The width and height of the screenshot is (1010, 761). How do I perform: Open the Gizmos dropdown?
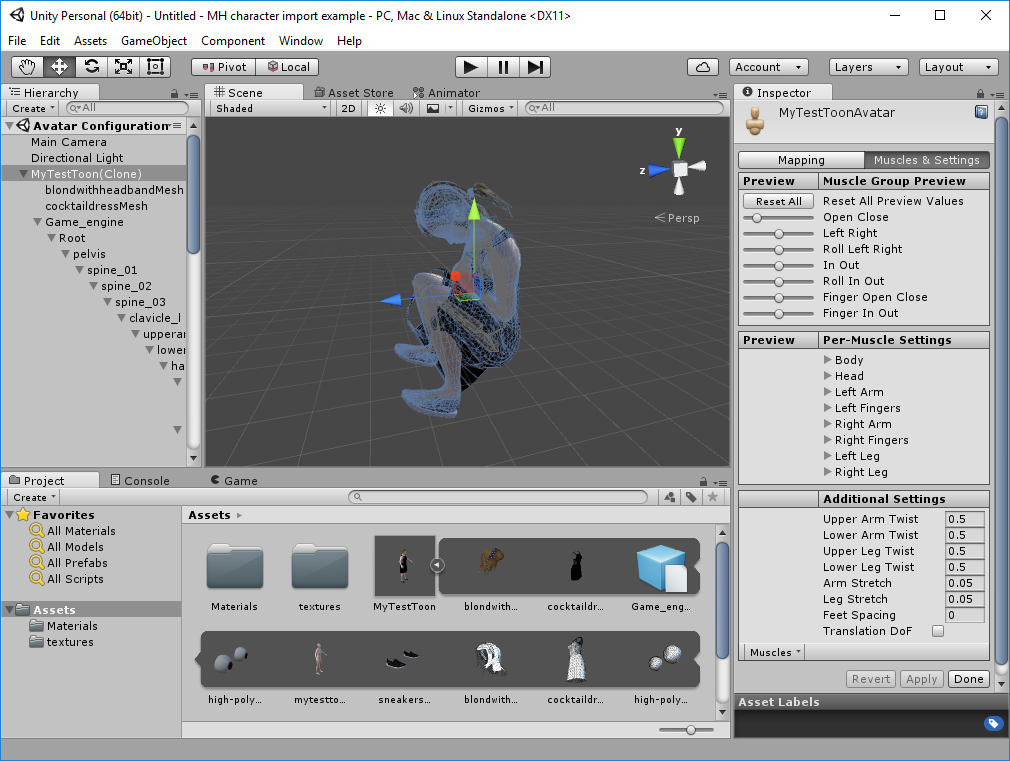coord(490,108)
